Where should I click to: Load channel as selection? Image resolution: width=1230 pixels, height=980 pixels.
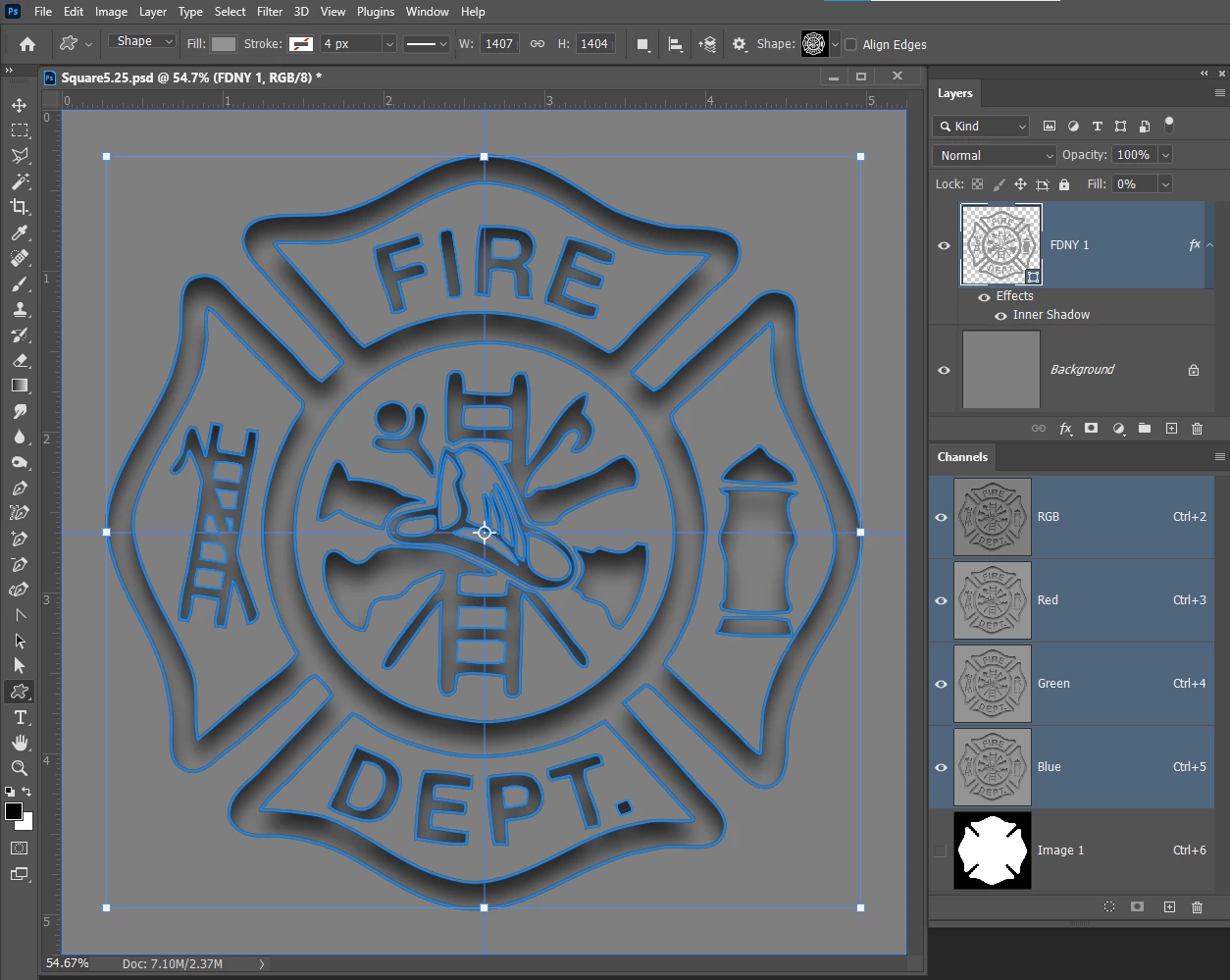coord(1109,907)
